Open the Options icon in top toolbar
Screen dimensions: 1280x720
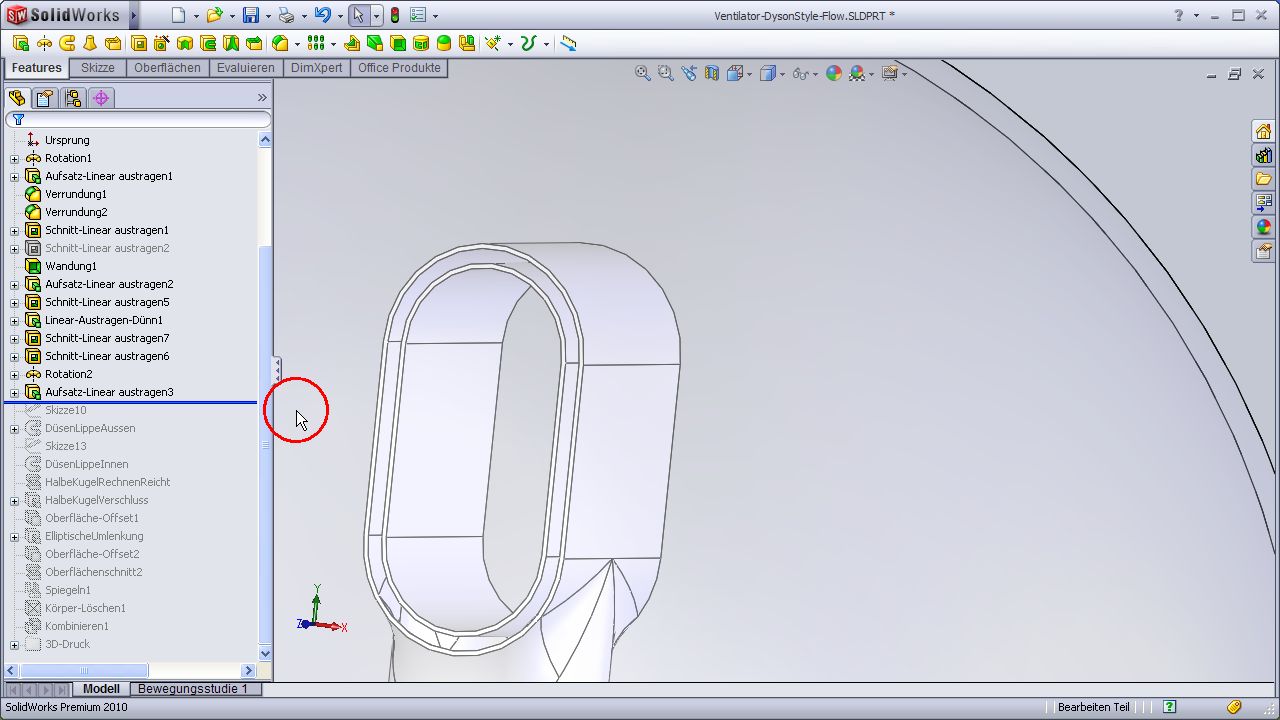pos(419,15)
